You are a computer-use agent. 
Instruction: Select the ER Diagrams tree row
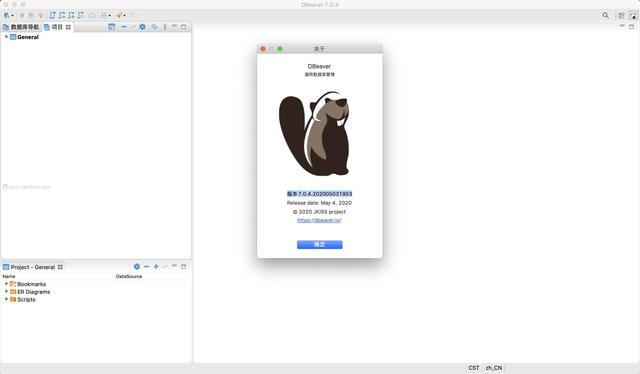[96, 292]
